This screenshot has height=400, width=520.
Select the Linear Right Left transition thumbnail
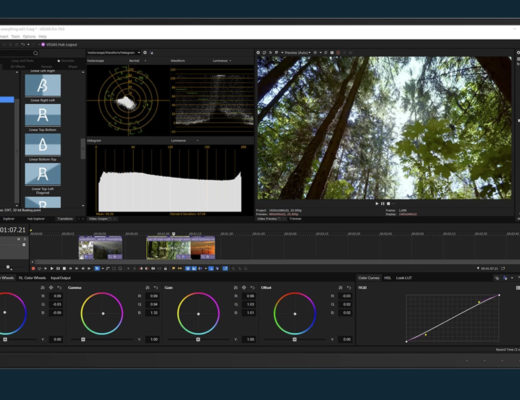43,86
